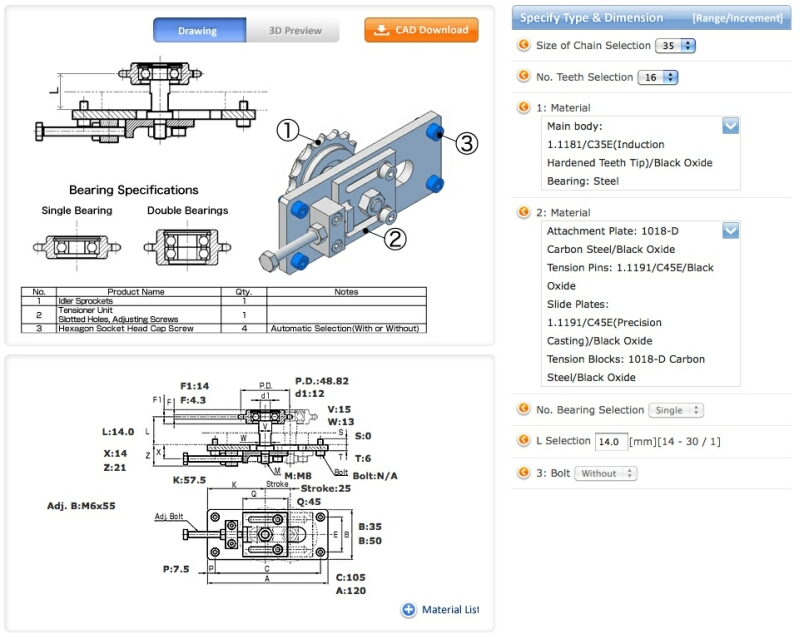
Task: Click orange arrow icon beside Size of Chain Selection
Action: 523,45
